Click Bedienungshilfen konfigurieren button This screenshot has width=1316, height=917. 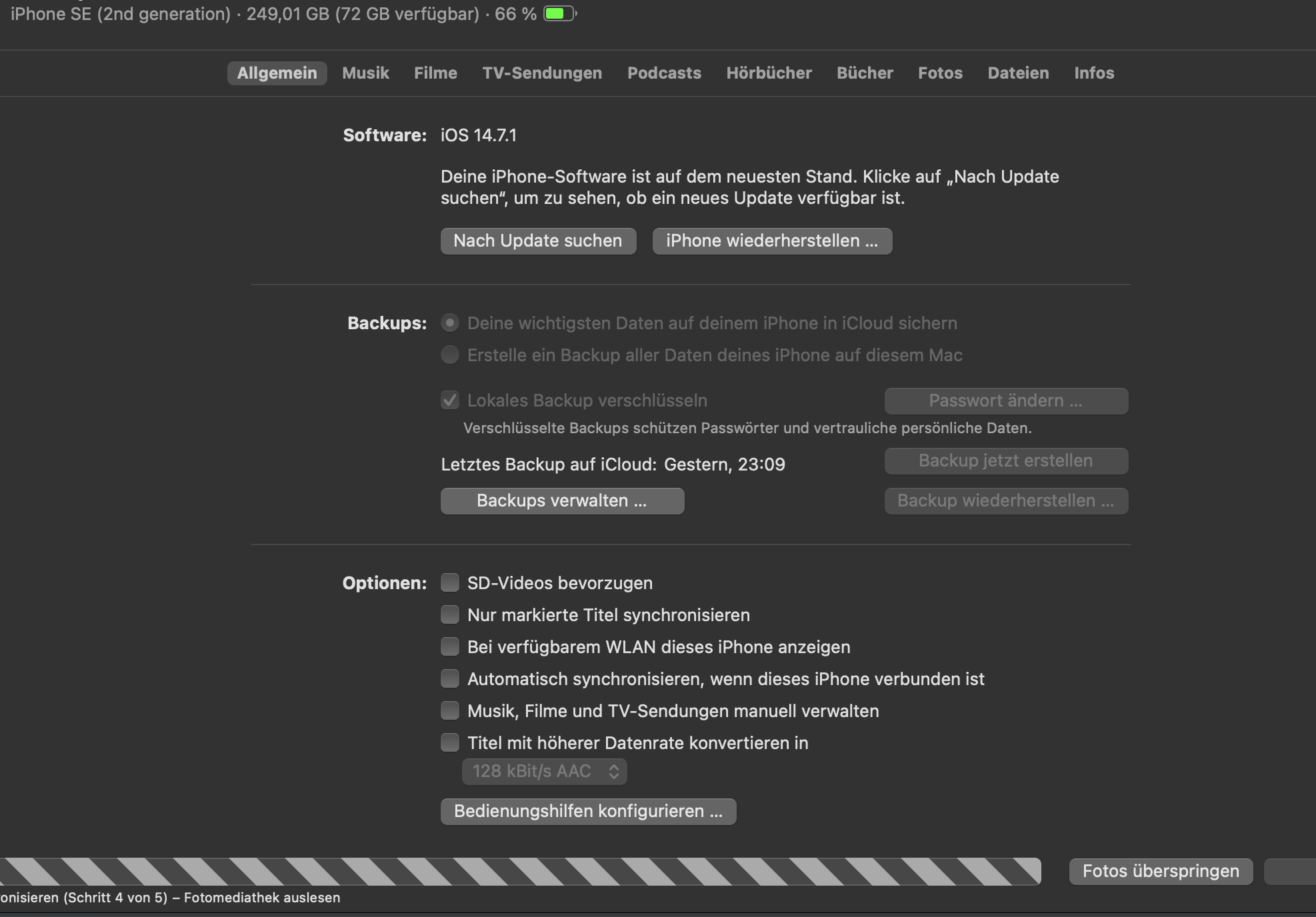pos(588,811)
